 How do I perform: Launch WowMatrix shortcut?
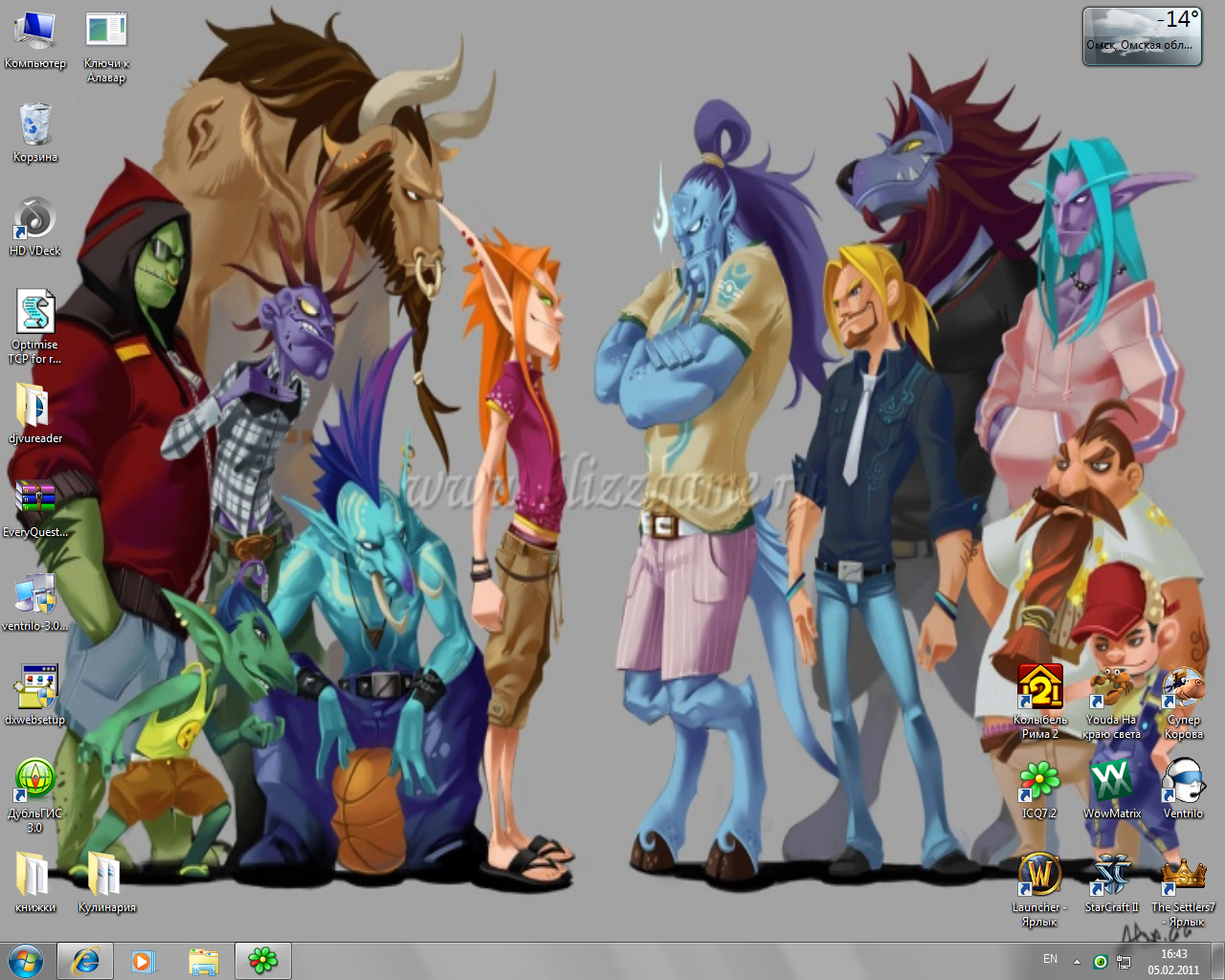click(x=1111, y=790)
